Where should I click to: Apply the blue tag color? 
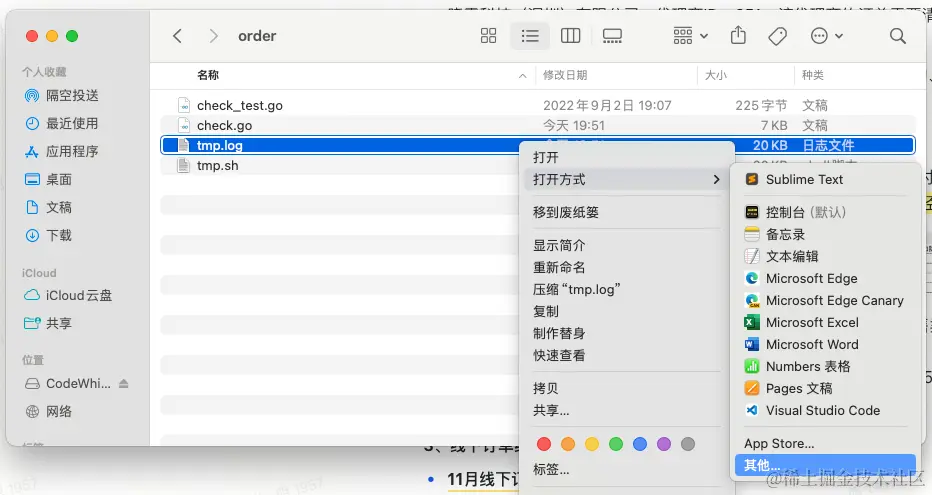[x=640, y=444]
